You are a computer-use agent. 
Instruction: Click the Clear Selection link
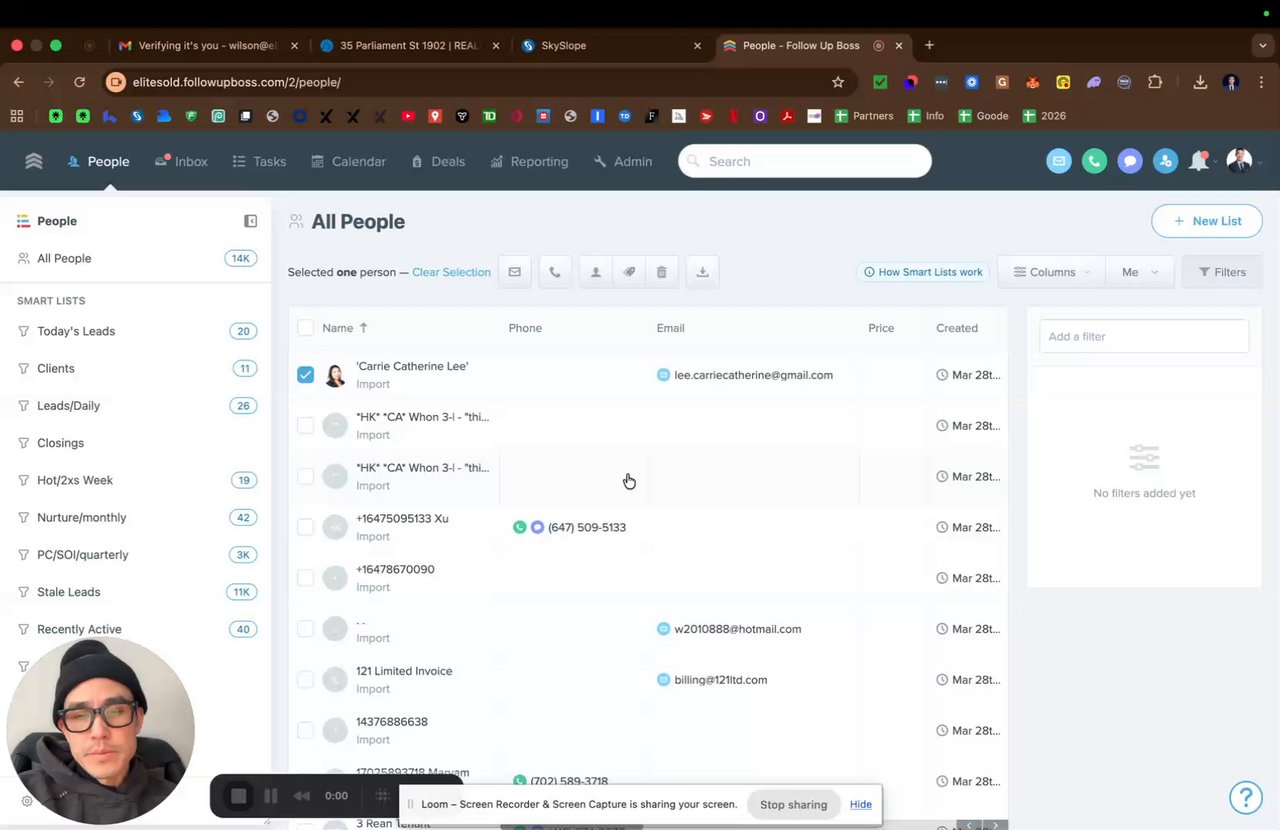tap(451, 272)
